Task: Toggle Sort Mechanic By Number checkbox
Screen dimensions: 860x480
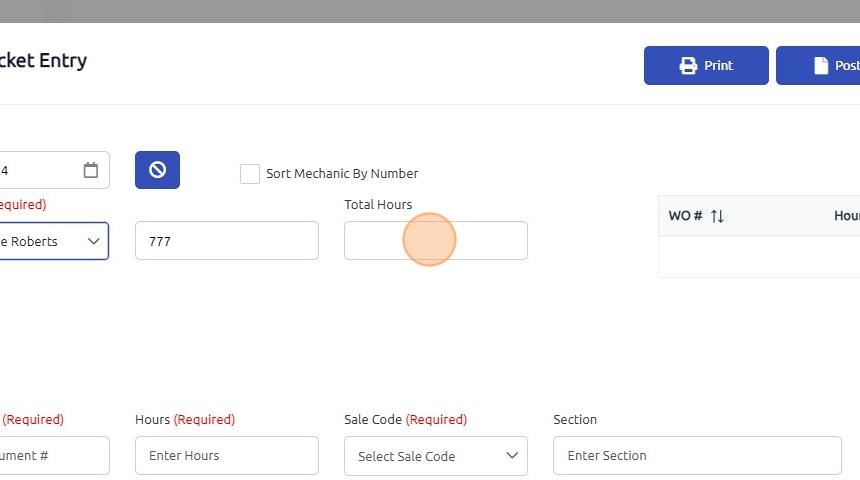Action: (250, 174)
